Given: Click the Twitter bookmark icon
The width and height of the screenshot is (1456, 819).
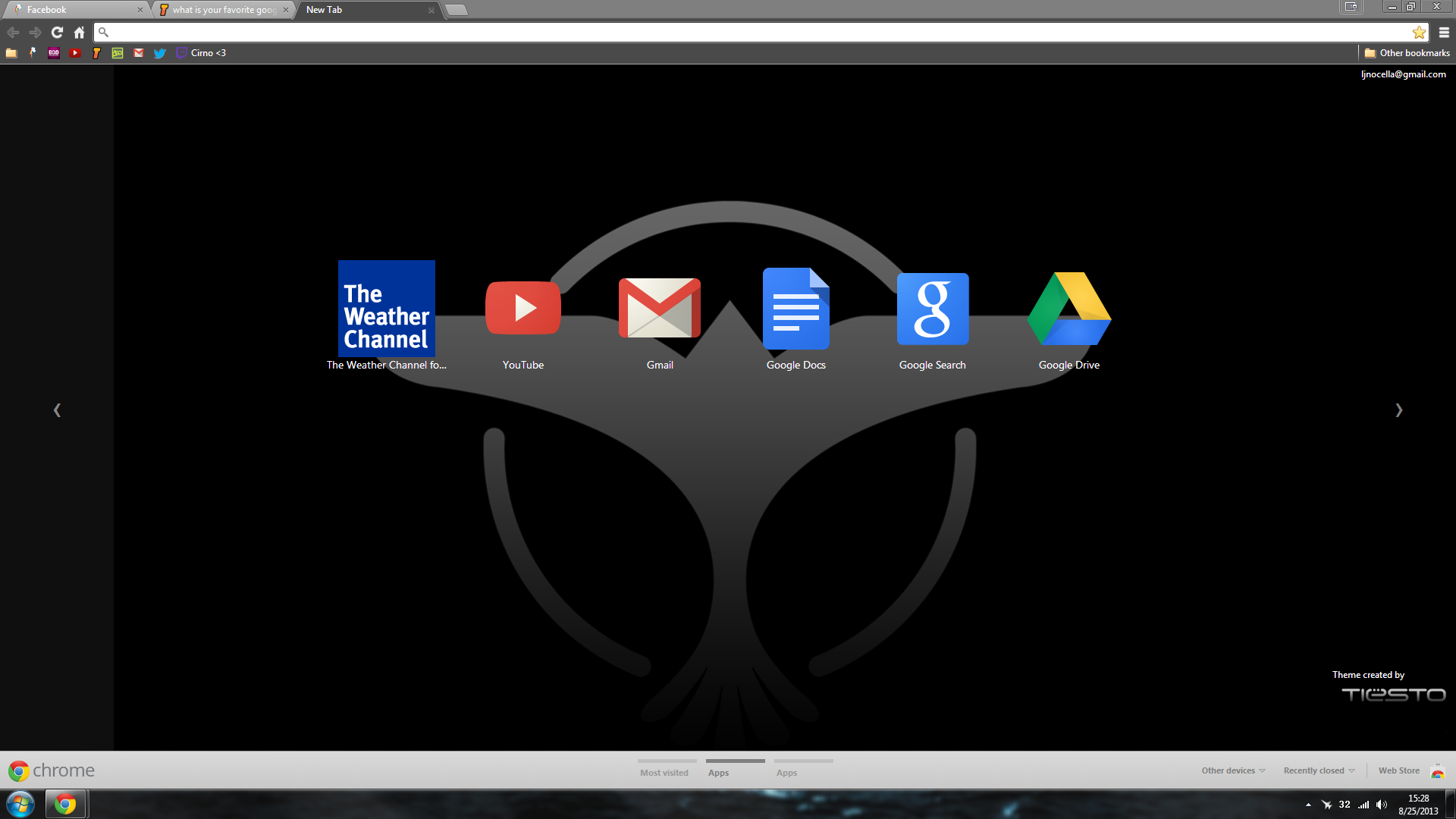Looking at the screenshot, I should click(x=159, y=53).
